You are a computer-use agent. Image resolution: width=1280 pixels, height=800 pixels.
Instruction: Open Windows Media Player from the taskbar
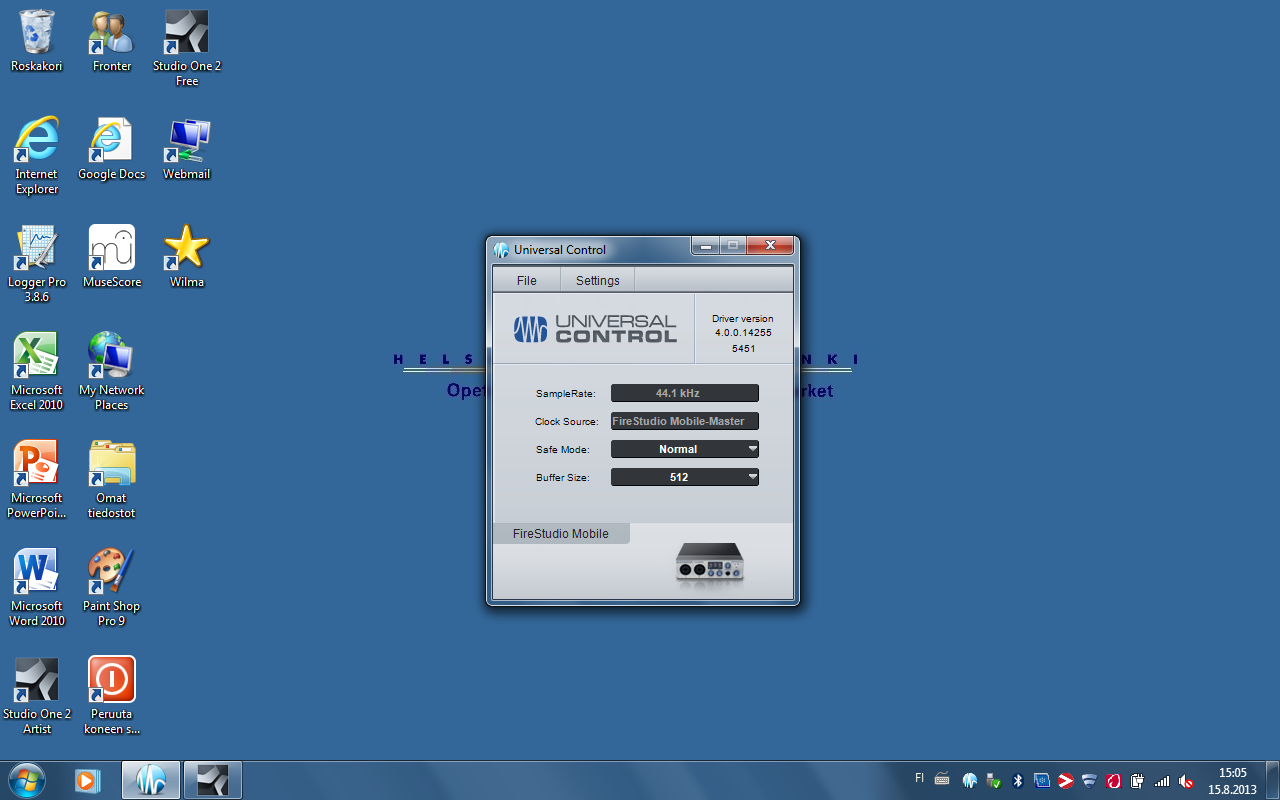tap(88, 780)
